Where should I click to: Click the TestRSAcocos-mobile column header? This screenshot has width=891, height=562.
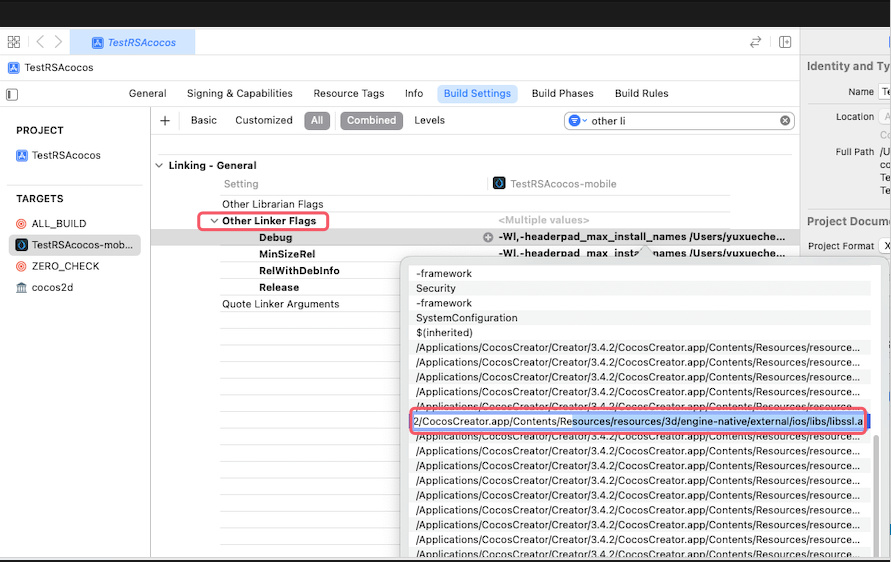(x=563, y=184)
